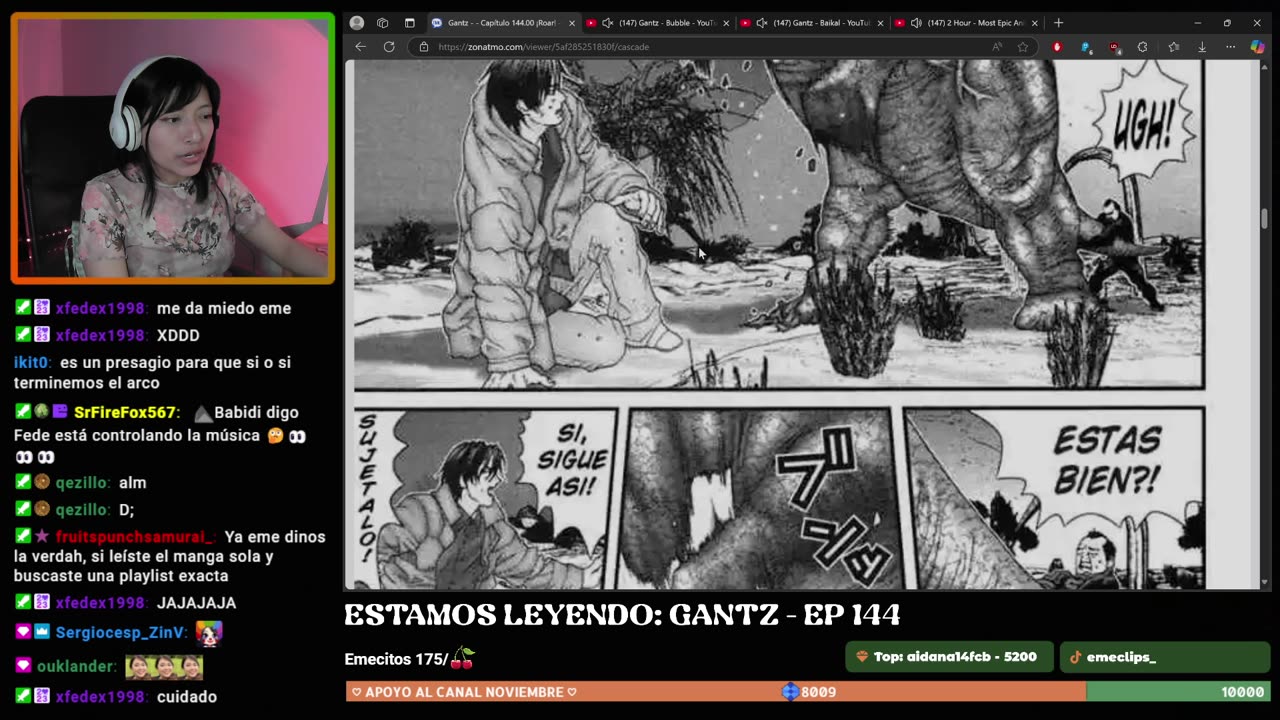
Task: Open the workspaces icon in the tab bar
Action: [x=382, y=23]
